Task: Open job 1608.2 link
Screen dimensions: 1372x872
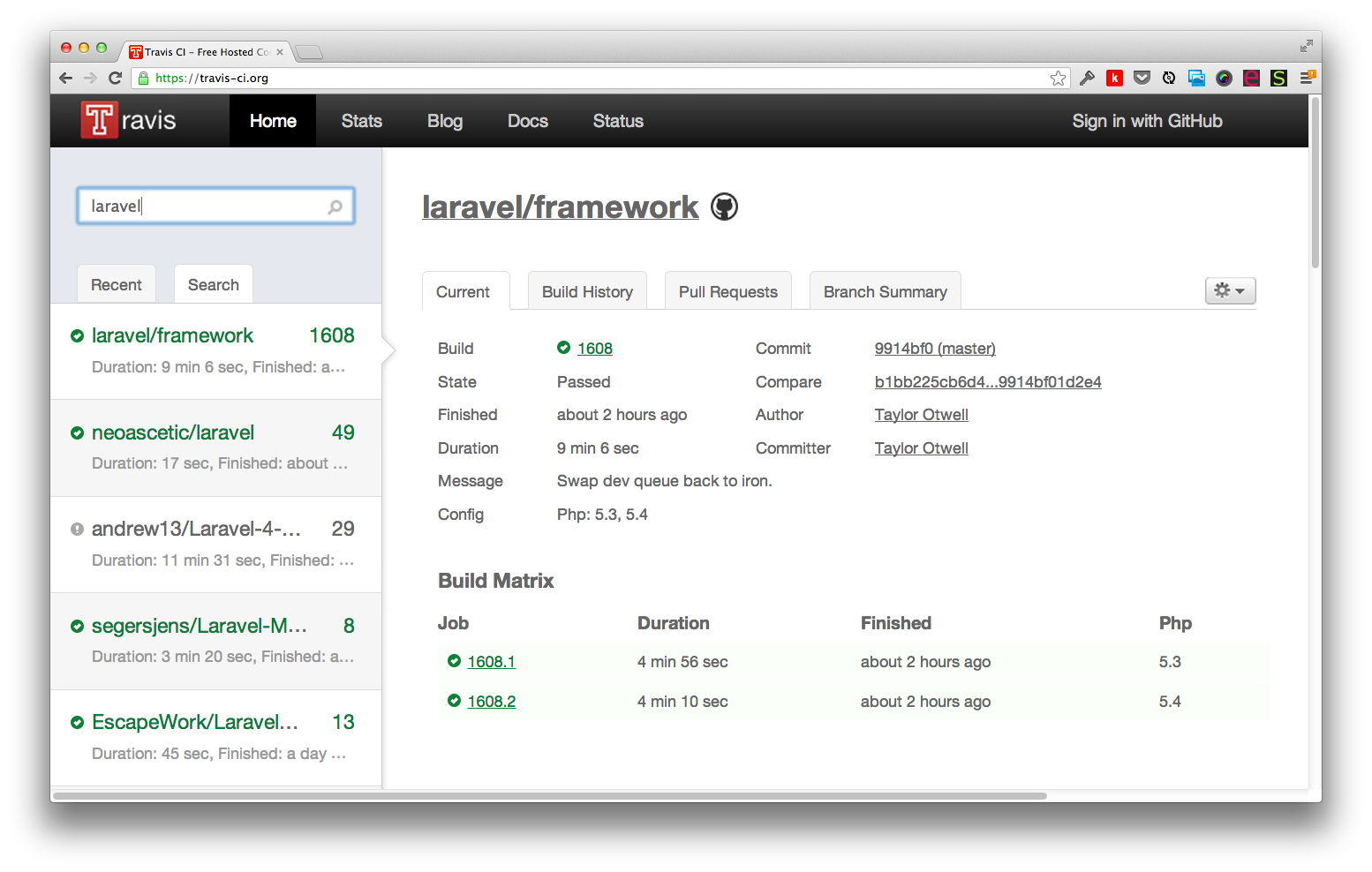Action: [x=492, y=702]
